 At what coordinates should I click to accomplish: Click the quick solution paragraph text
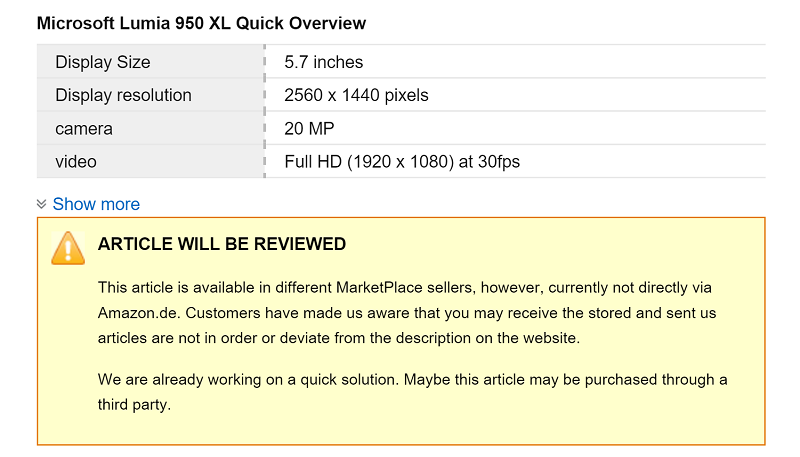click(x=412, y=392)
